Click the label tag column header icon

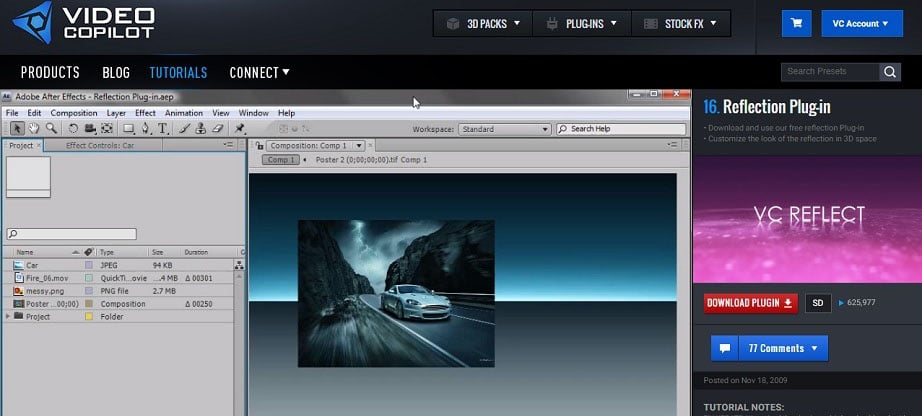[x=88, y=252]
